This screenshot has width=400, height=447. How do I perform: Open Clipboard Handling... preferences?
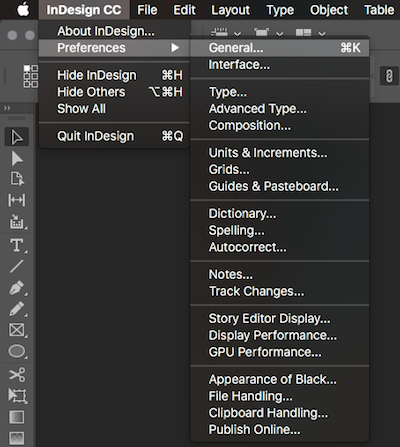coord(280,413)
